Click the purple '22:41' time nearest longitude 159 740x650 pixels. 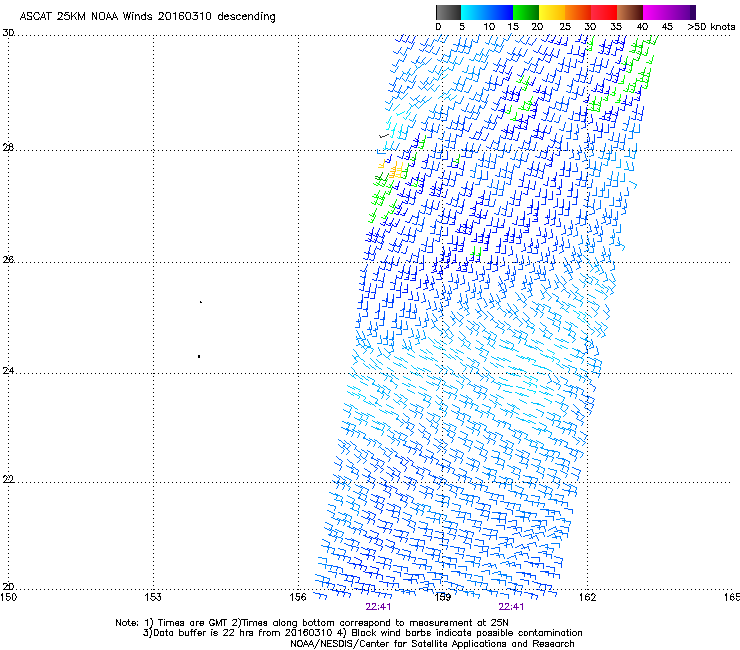point(378,607)
